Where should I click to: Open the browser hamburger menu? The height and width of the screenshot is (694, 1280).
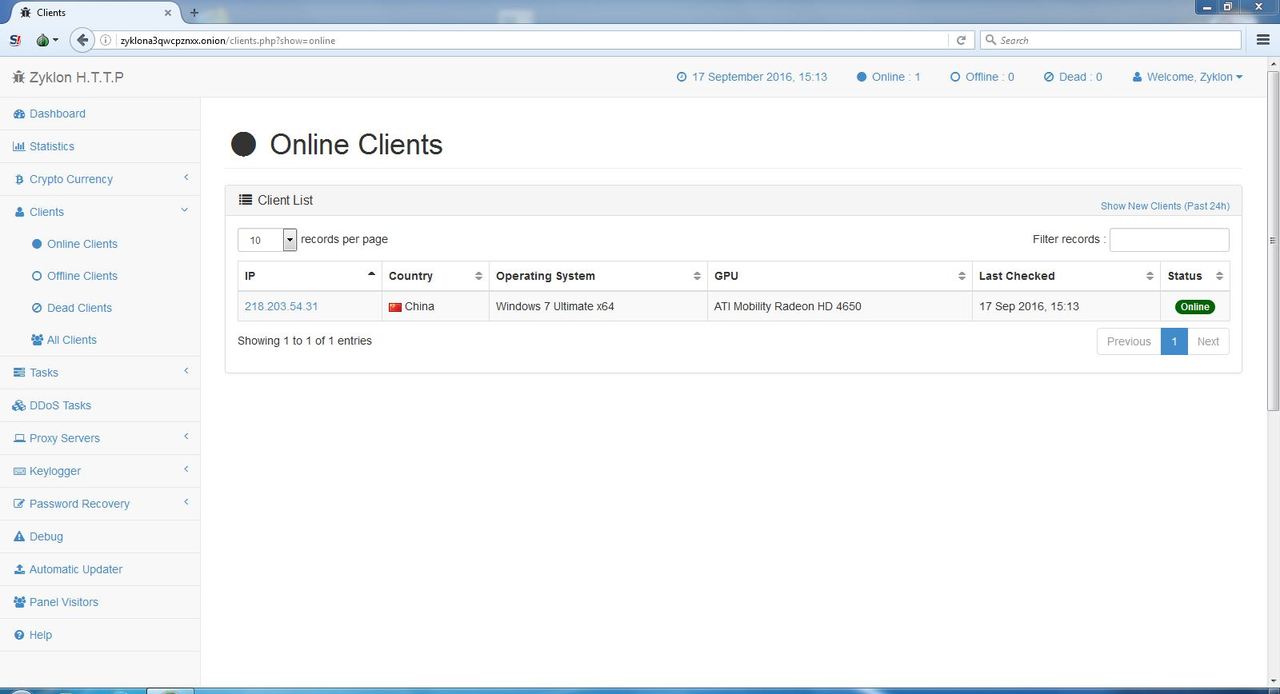click(1263, 40)
